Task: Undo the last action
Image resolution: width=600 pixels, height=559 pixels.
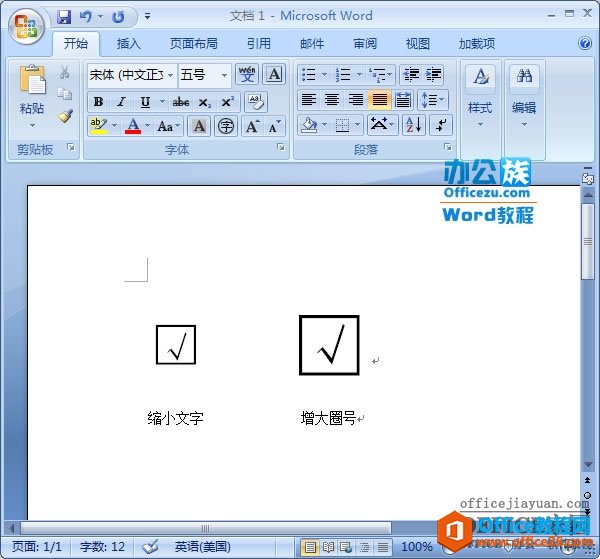Action: 85,16
